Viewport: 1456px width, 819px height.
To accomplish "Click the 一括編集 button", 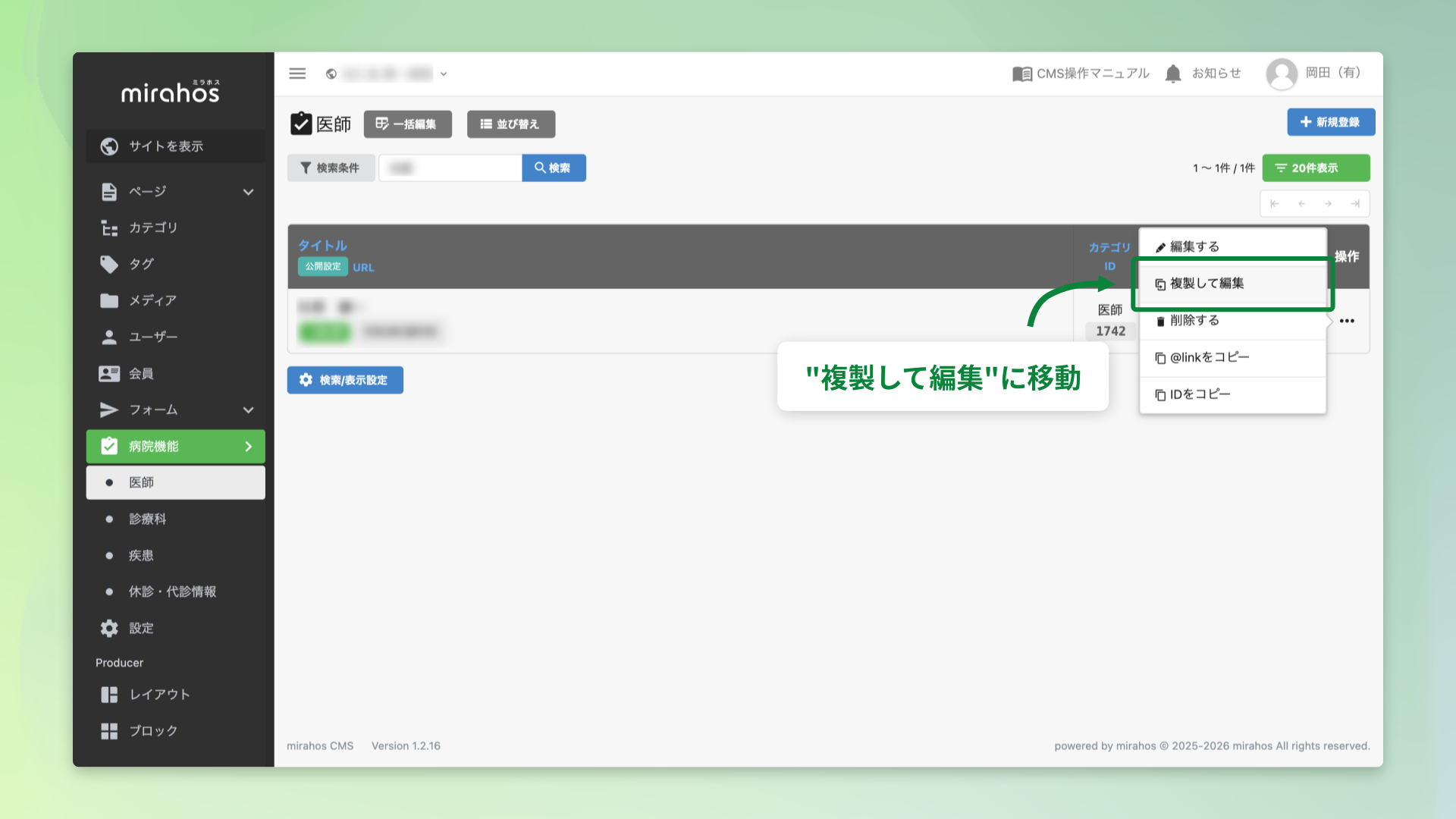I will pyautogui.click(x=407, y=124).
